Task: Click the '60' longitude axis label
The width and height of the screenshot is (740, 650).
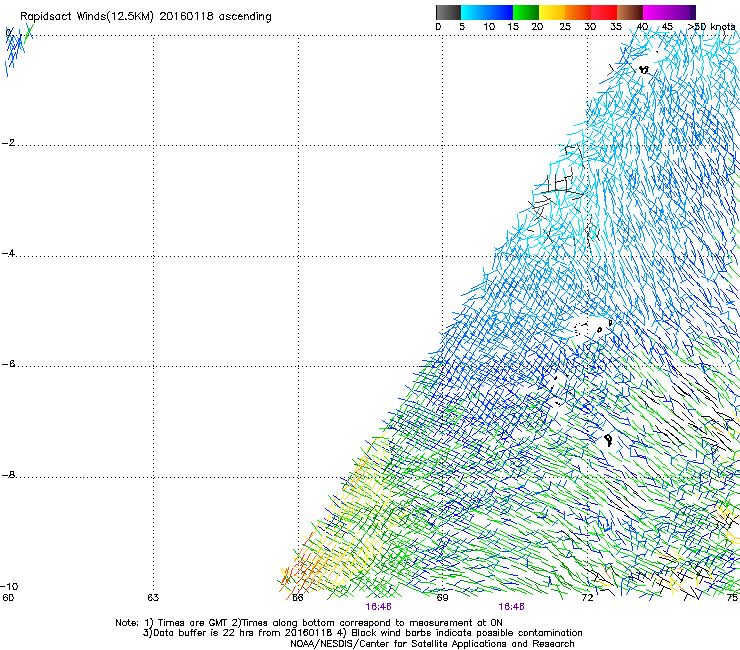Action: (8, 598)
